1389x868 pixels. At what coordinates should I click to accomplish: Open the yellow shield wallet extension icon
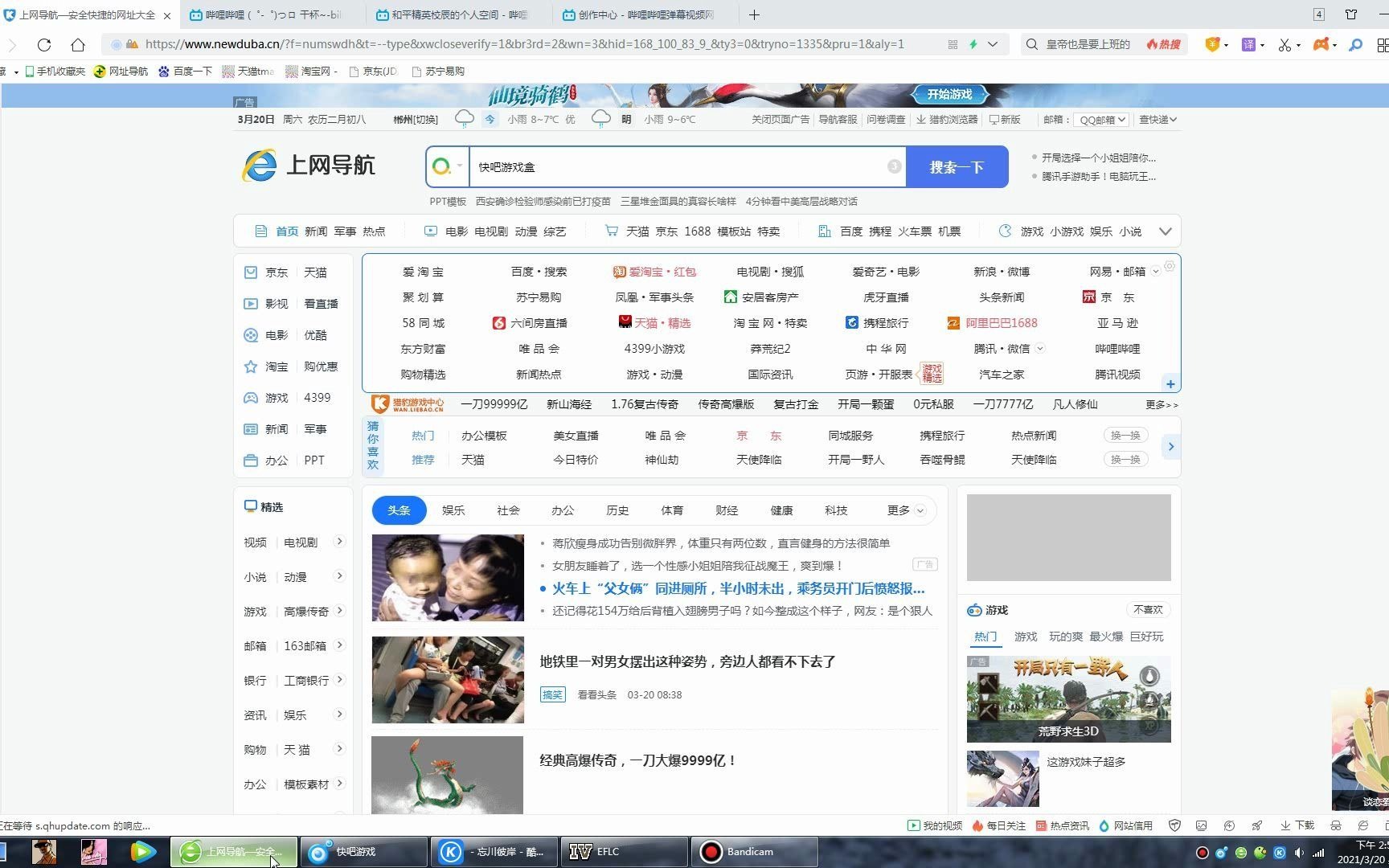pyautogui.click(x=1212, y=45)
